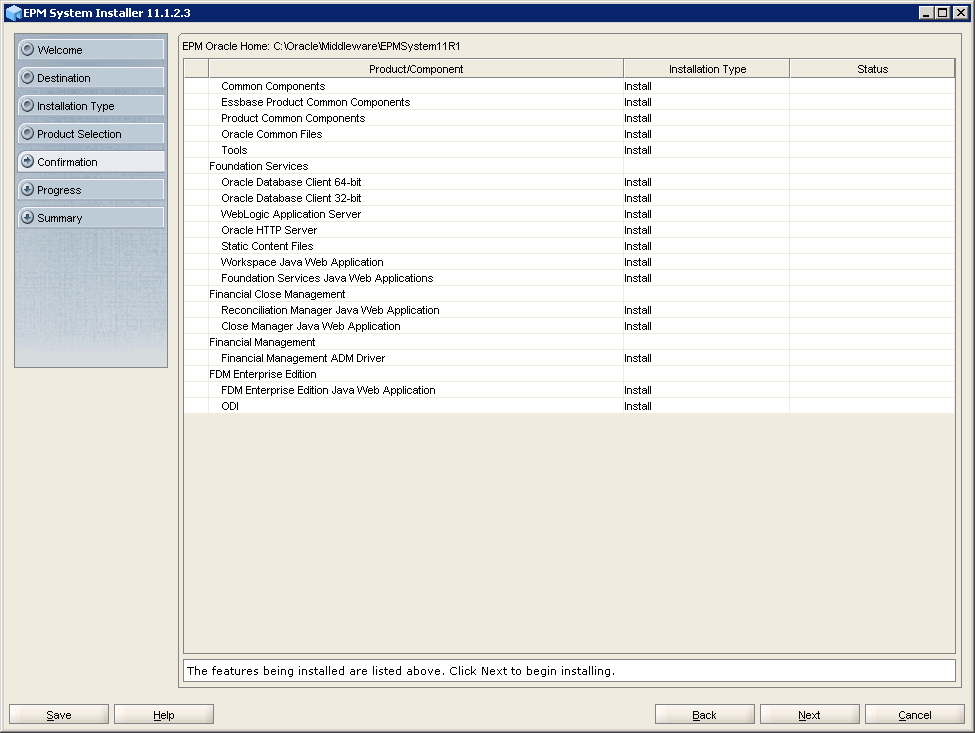Screen dimensions: 975x733
Task: Click the Status column header
Action: [872, 69]
